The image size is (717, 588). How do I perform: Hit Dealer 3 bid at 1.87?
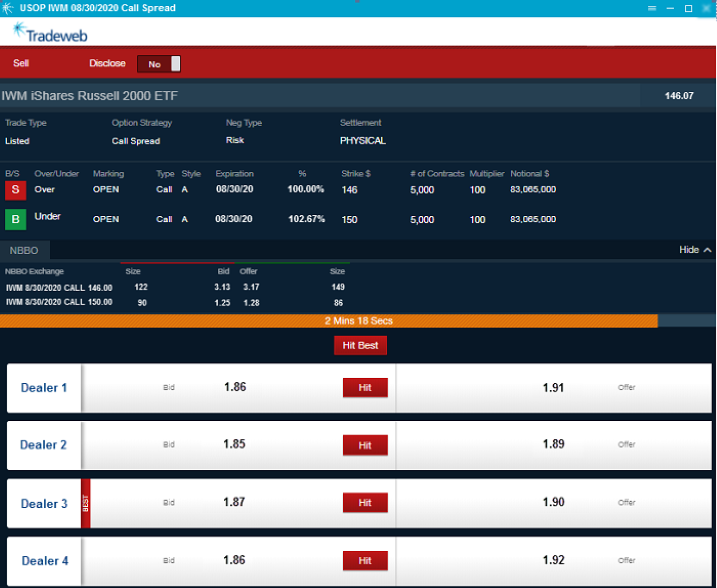pos(364,503)
